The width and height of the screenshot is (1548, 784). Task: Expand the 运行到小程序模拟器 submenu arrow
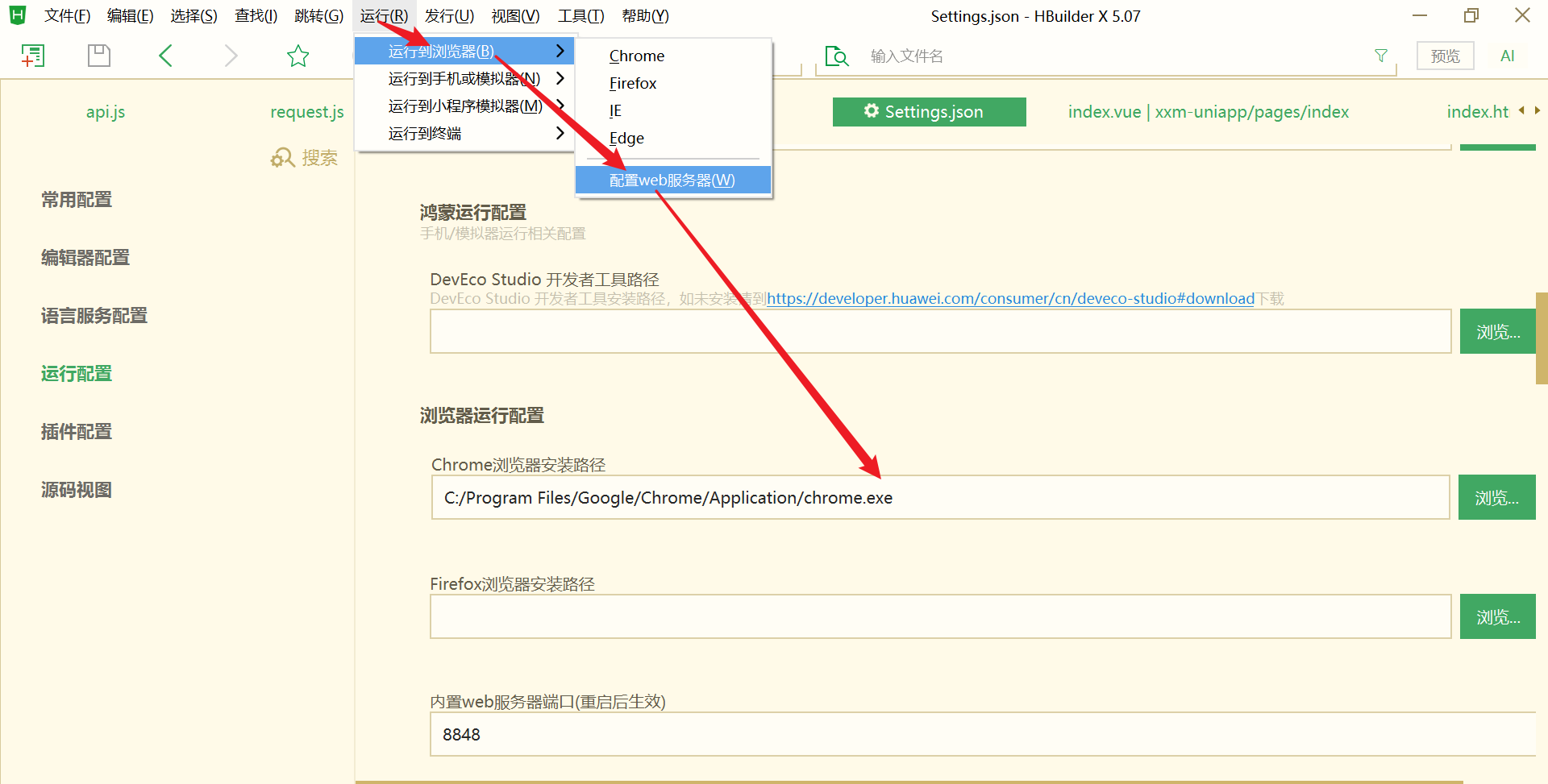[560, 106]
